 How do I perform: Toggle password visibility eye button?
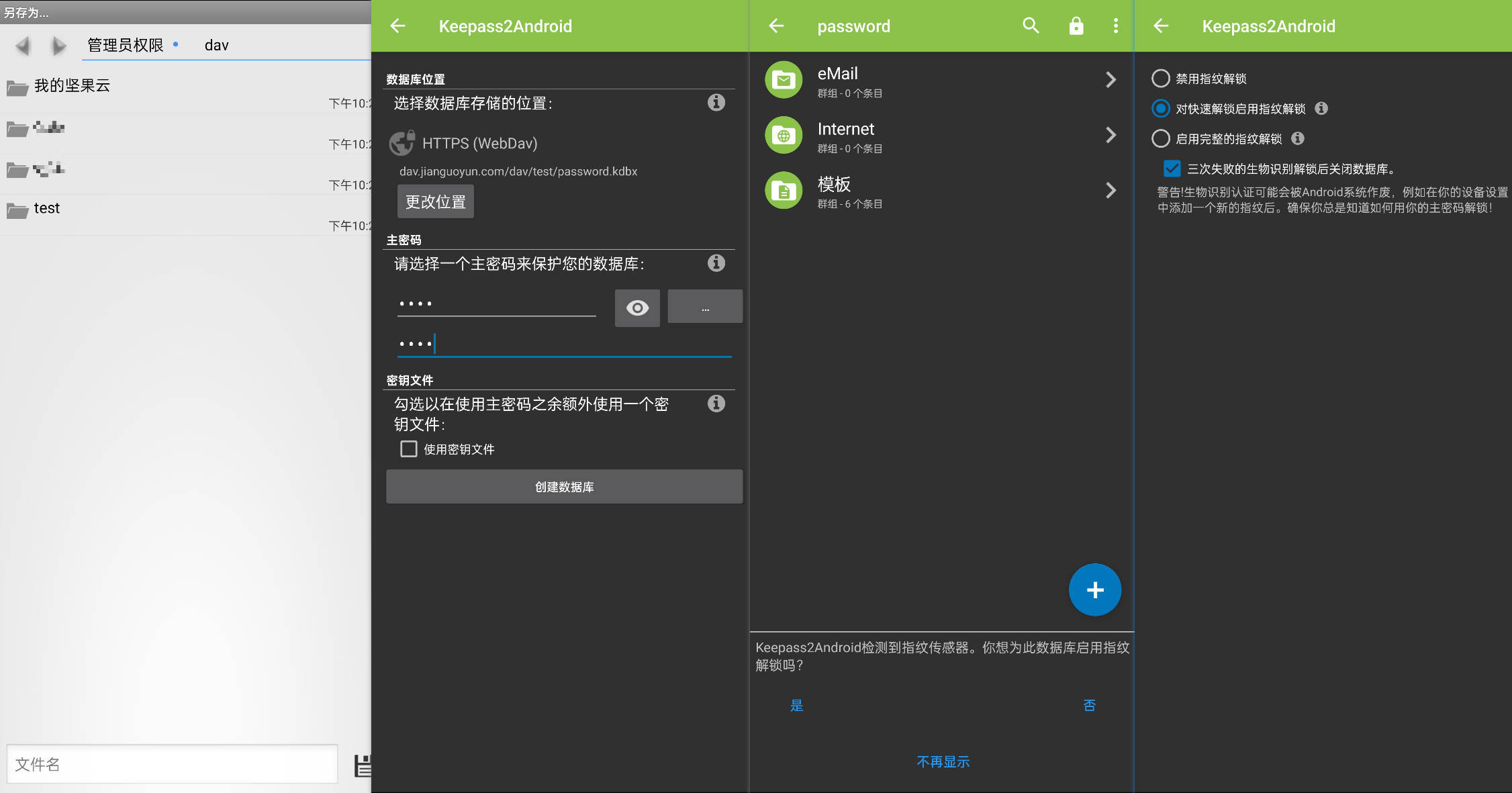tap(637, 308)
